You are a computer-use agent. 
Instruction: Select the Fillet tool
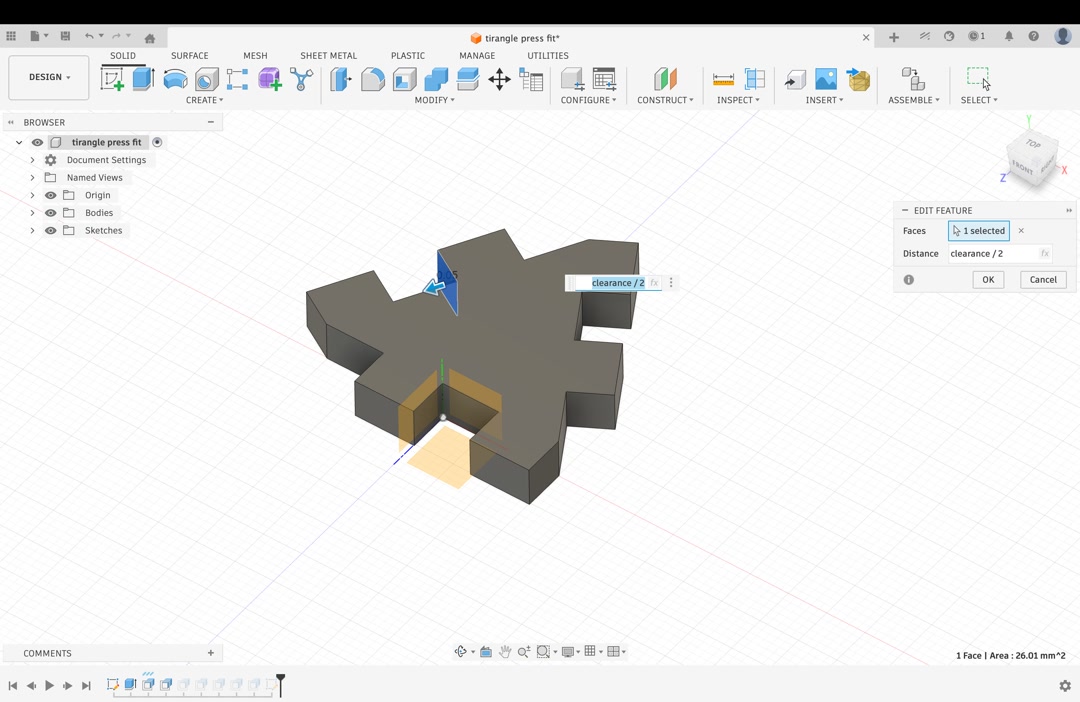click(x=373, y=79)
